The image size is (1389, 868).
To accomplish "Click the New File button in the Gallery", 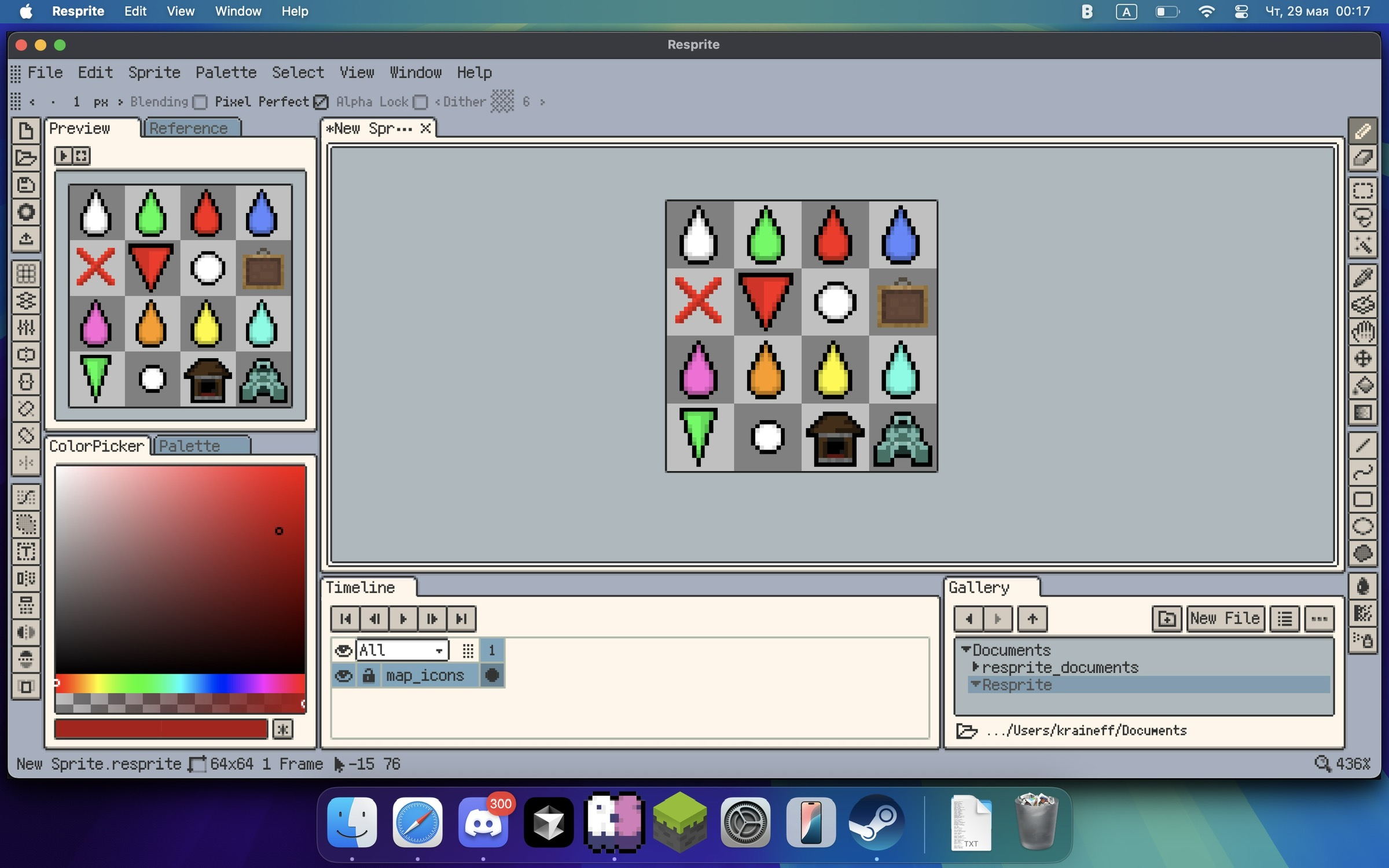I will pyautogui.click(x=1225, y=619).
